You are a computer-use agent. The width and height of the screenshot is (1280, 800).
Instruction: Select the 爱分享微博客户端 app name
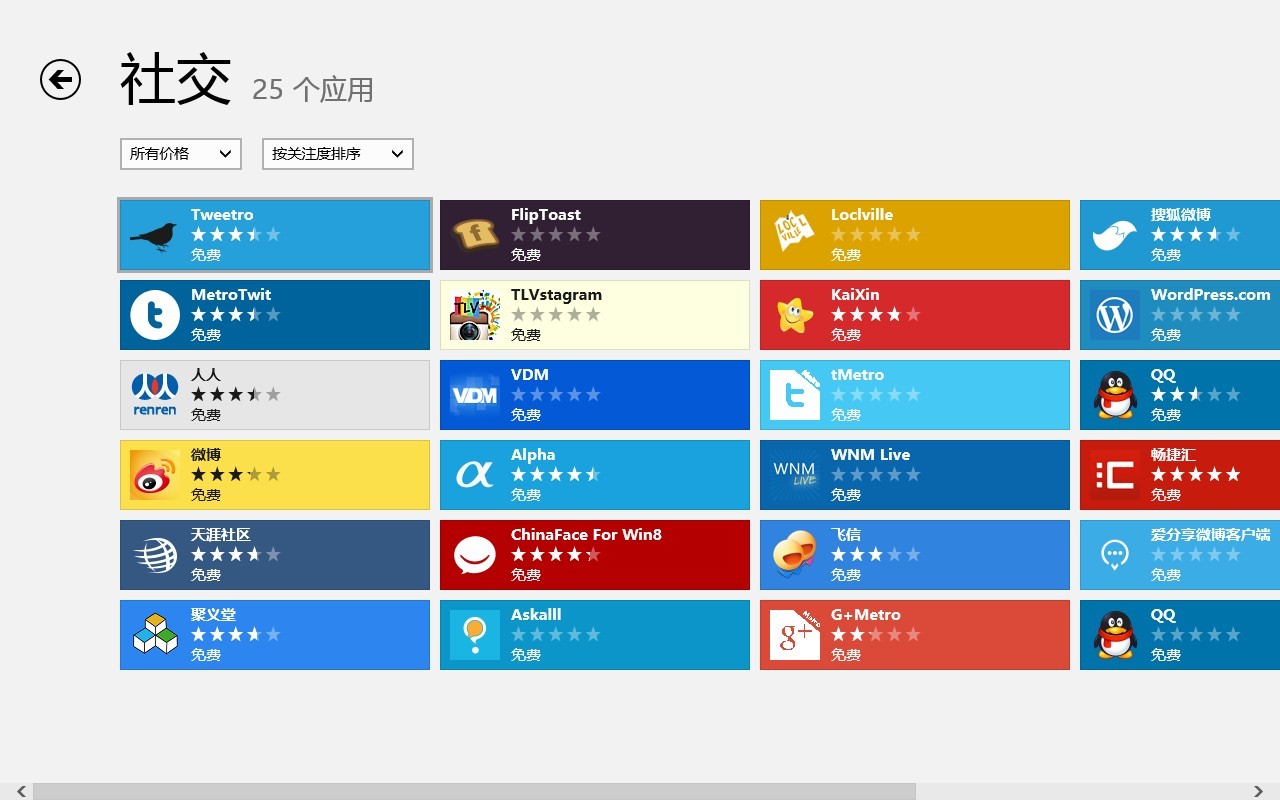[1211, 534]
